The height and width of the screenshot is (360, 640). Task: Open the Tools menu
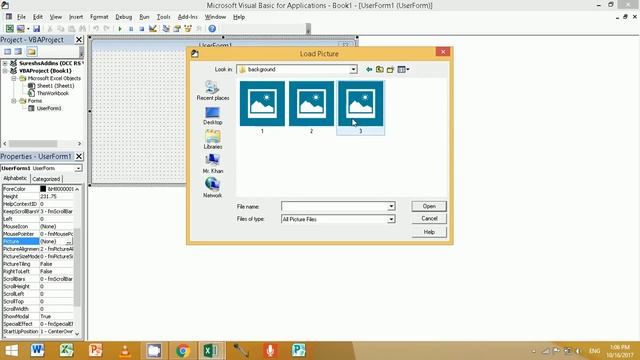[163, 17]
